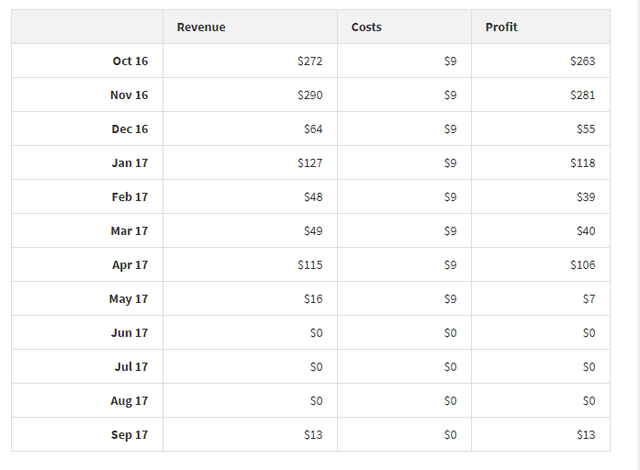The image size is (640, 470).
Task: Click the $127 revenue value for Jan 17
Action: tap(310, 163)
